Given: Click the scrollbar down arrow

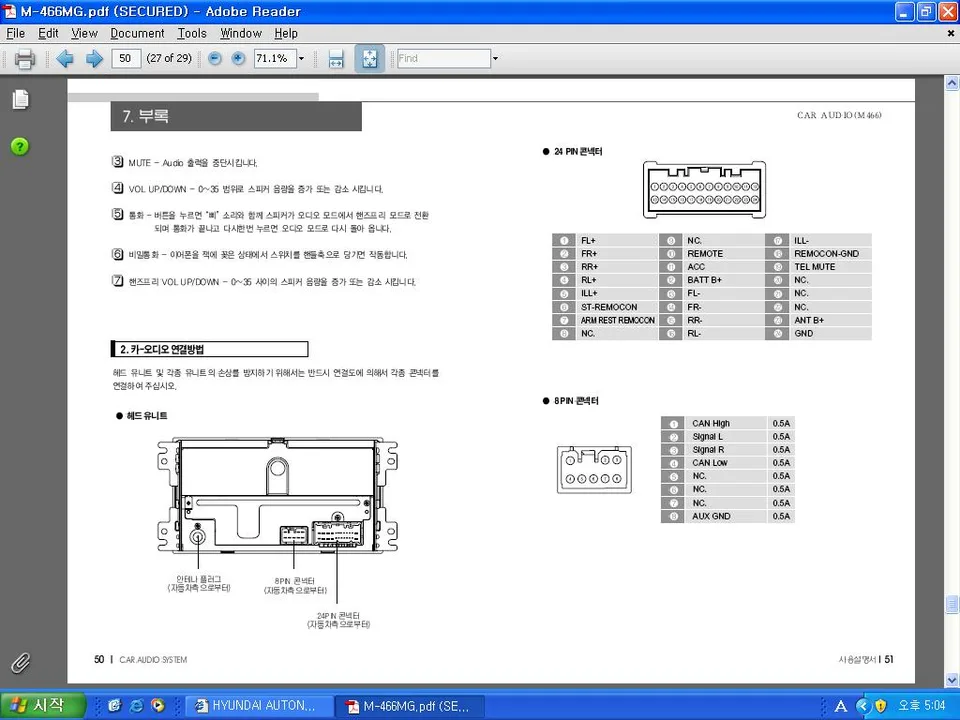Looking at the screenshot, I should [x=952, y=680].
